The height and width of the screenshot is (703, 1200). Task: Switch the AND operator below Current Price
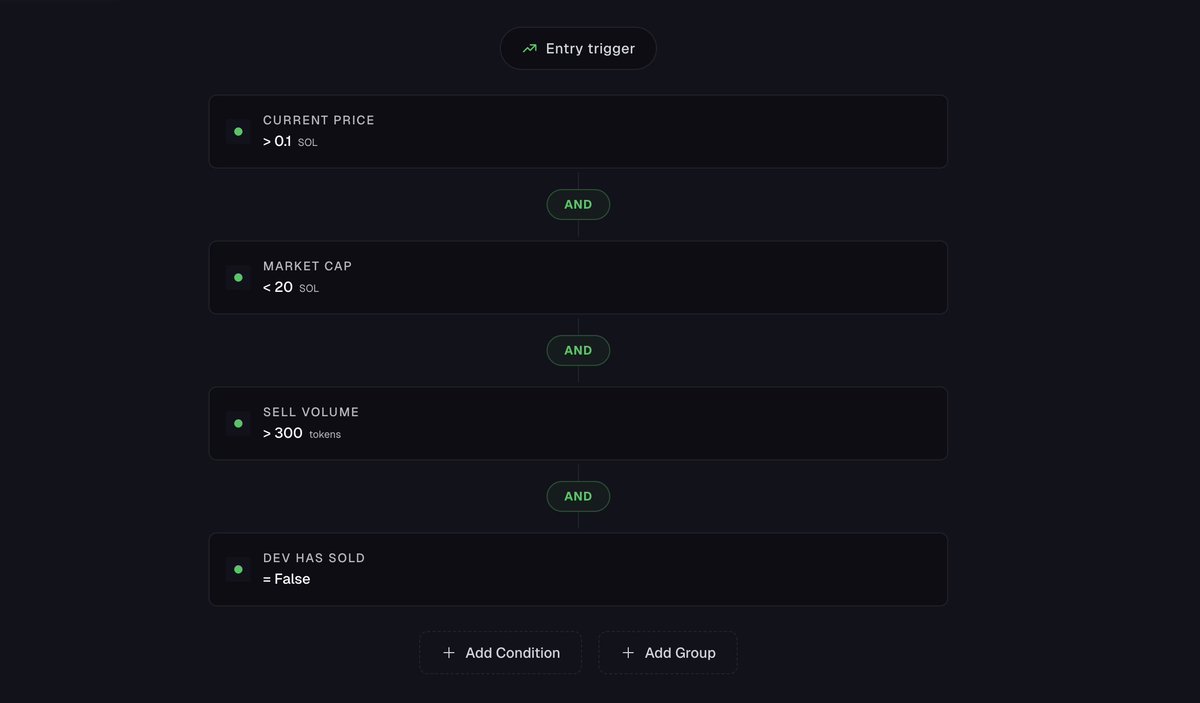[578, 204]
